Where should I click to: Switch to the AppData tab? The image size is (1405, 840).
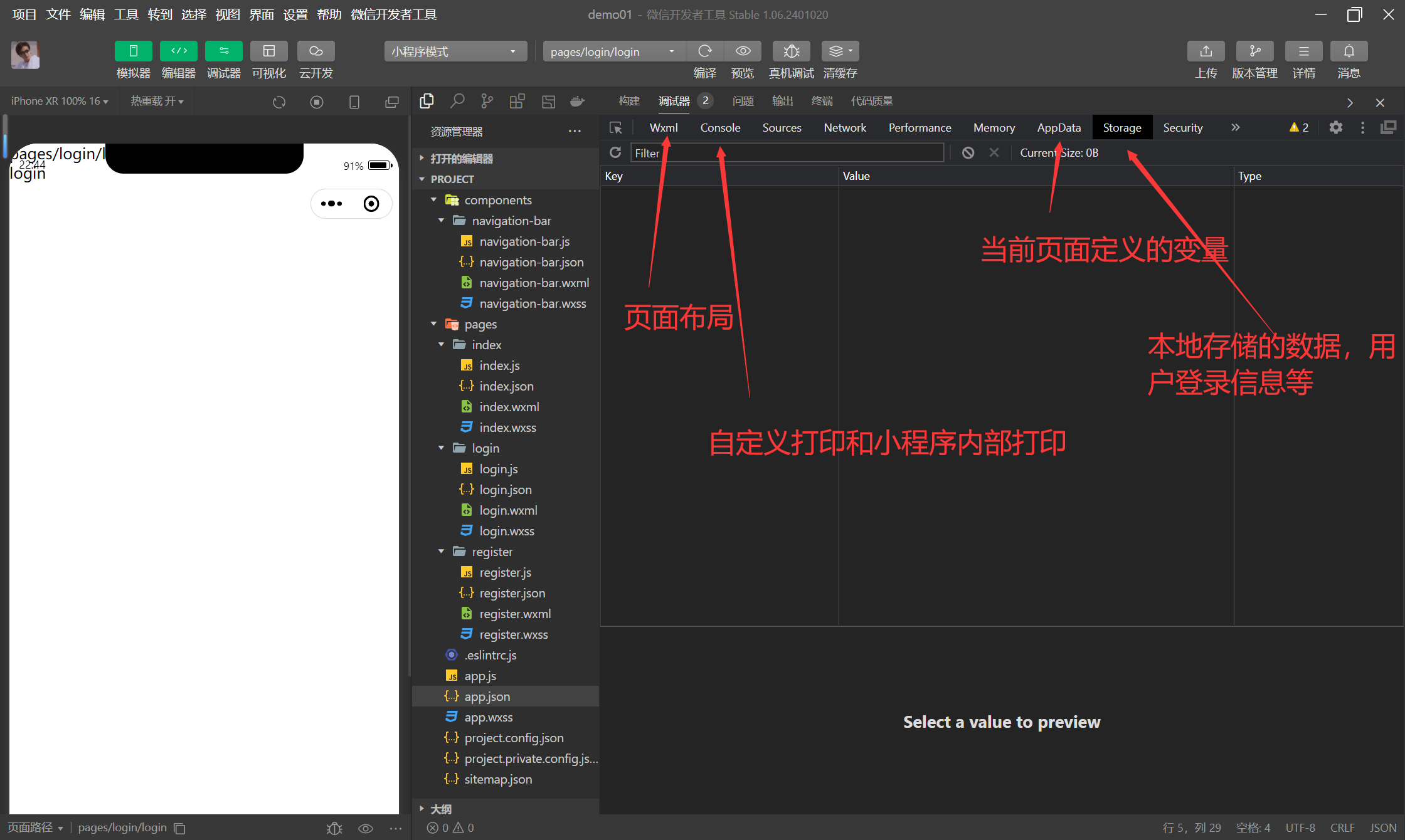[1059, 128]
